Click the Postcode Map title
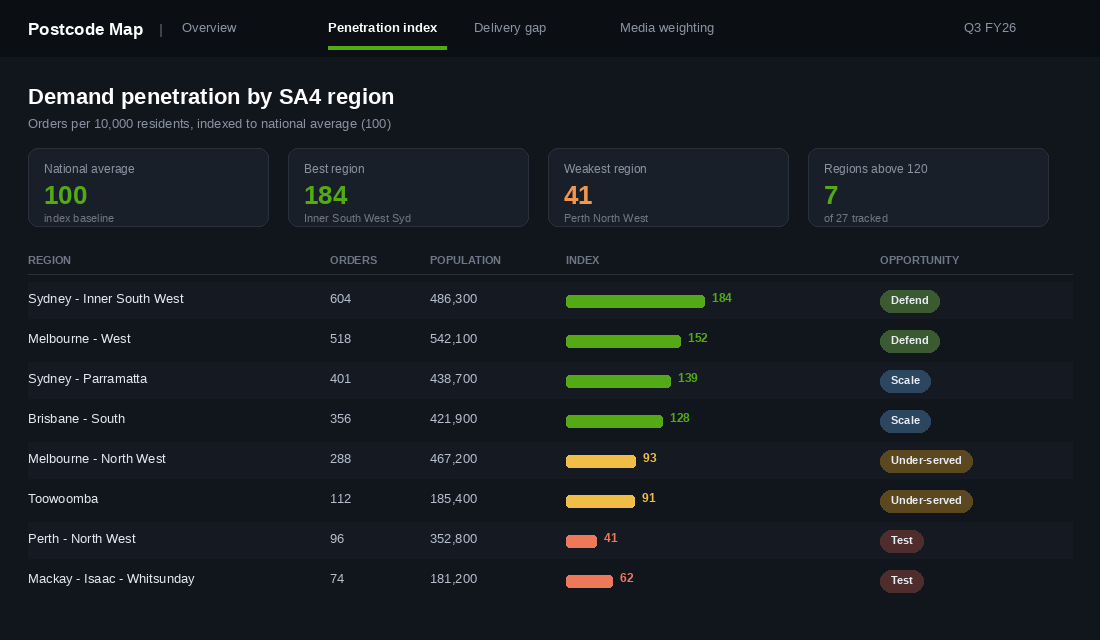 86,29
